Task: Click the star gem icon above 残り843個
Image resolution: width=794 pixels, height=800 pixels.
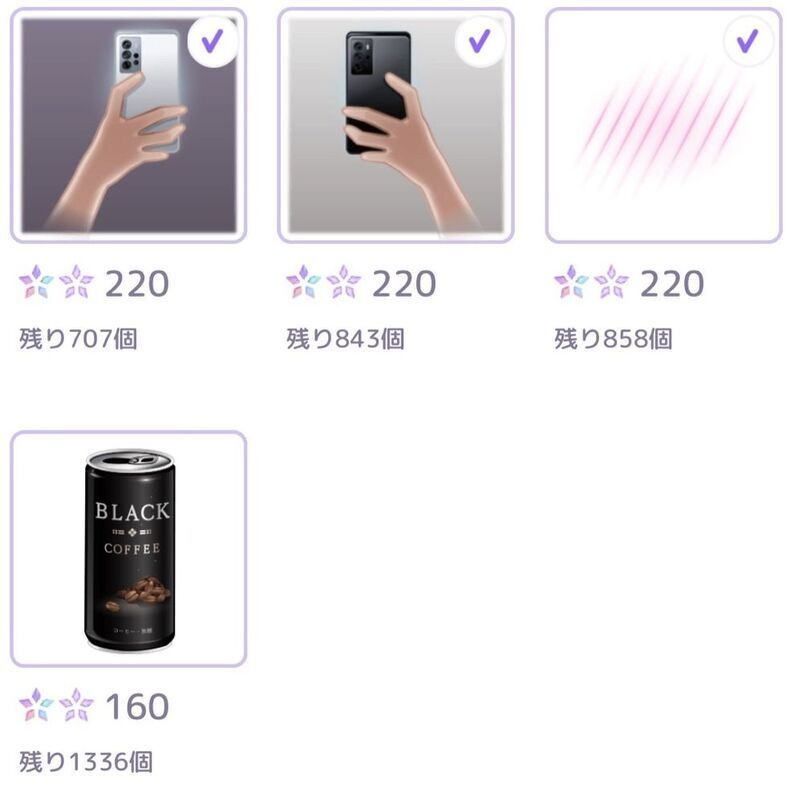Action: pos(323,283)
